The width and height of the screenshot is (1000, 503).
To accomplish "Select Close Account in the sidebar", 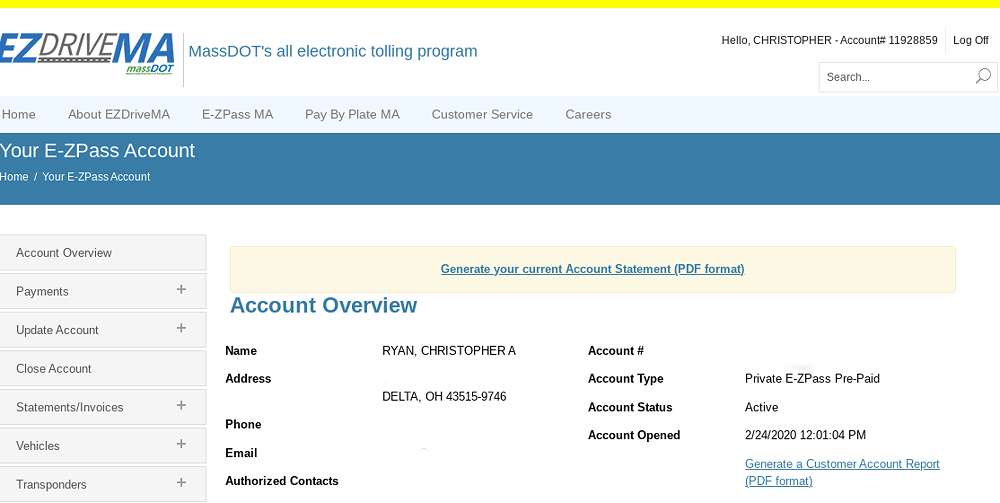I will tap(103, 368).
